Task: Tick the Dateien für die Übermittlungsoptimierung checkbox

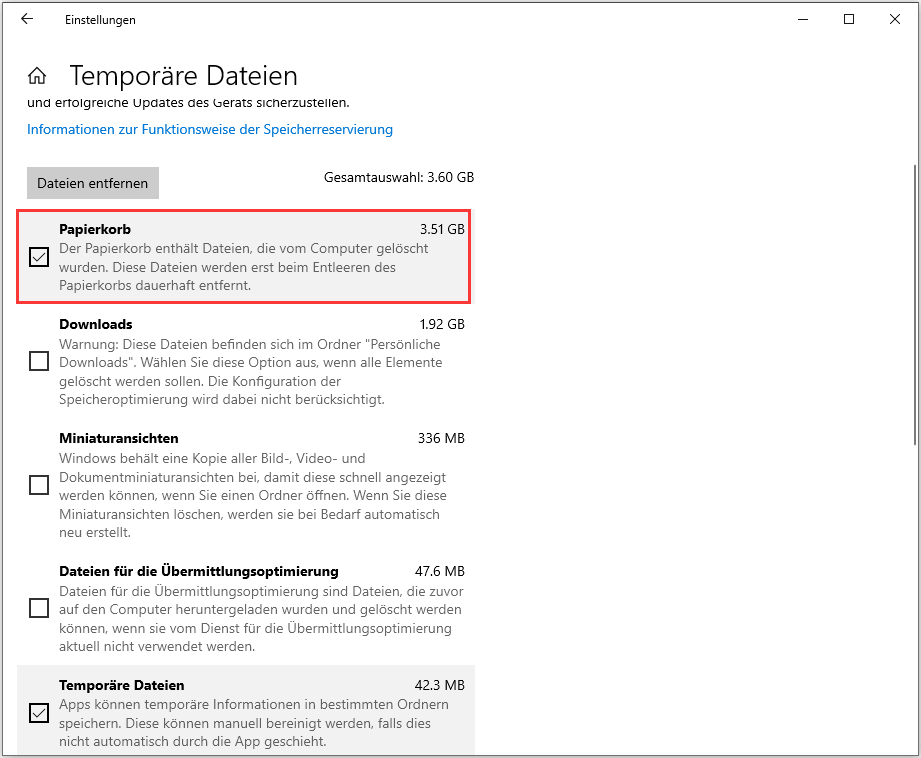Action: point(39,608)
